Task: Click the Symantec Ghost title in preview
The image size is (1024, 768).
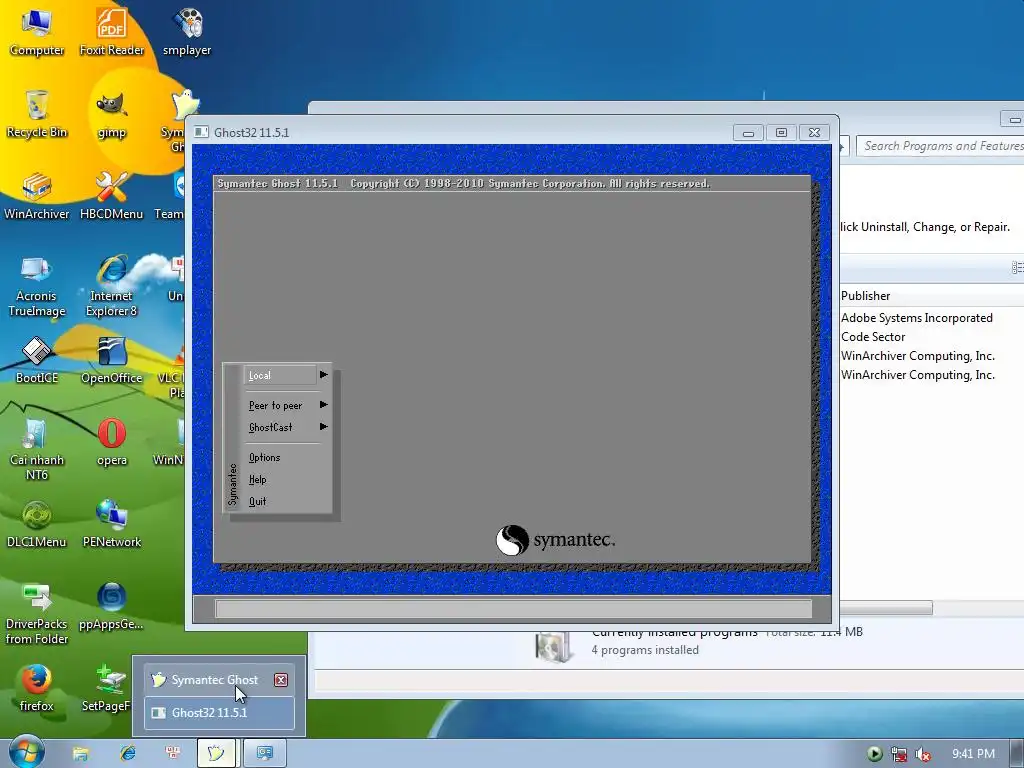Action: tap(215, 680)
